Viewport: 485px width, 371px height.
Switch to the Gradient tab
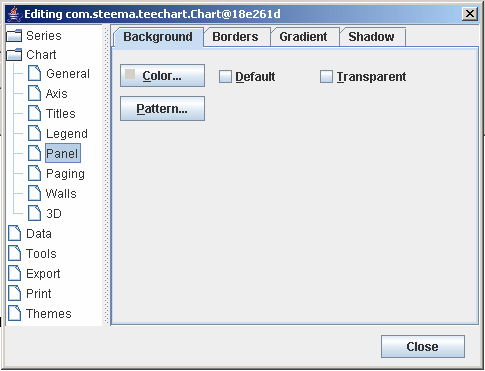pos(303,37)
